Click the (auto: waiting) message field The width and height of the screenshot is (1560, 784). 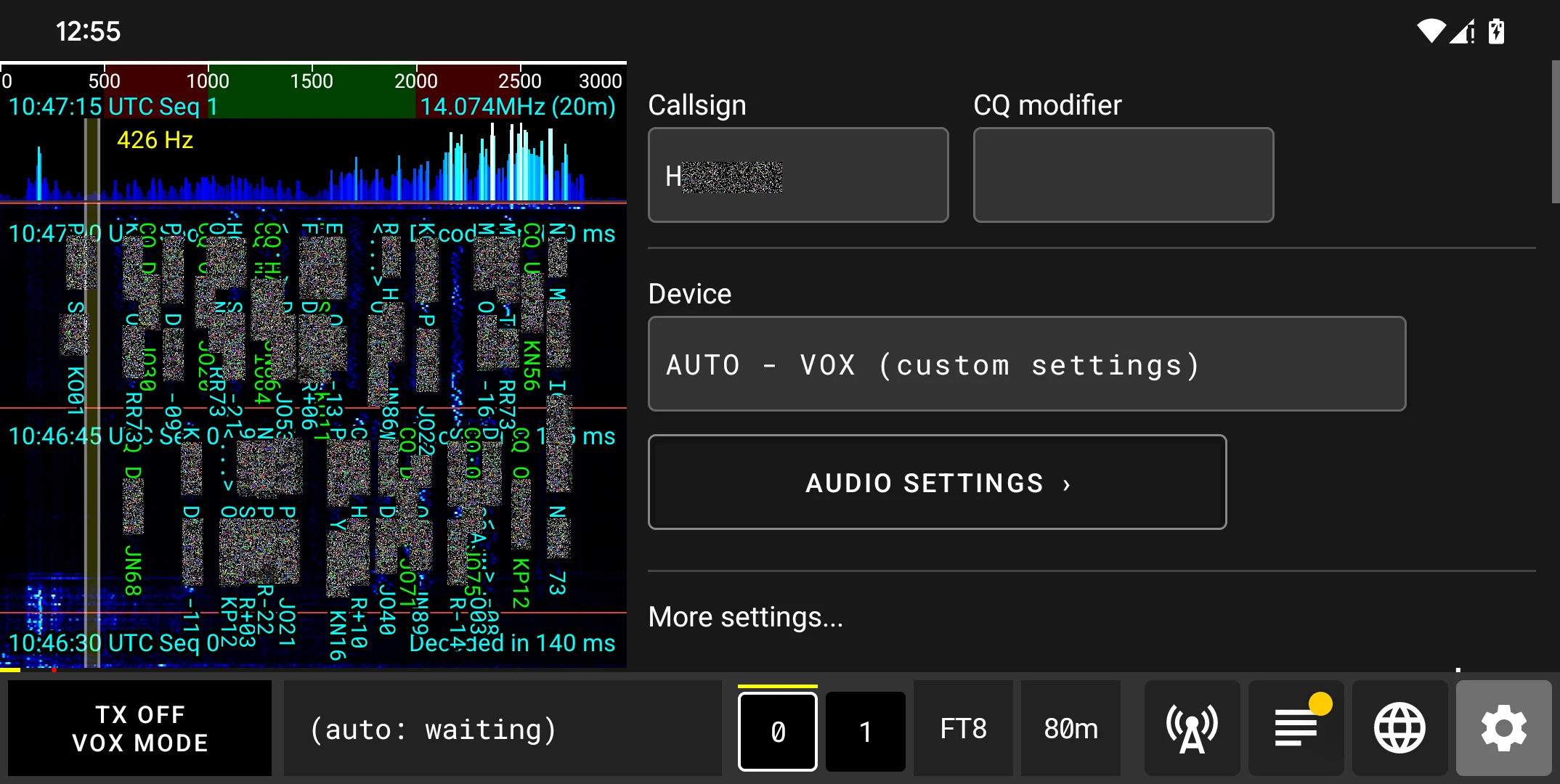click(503, 728)
